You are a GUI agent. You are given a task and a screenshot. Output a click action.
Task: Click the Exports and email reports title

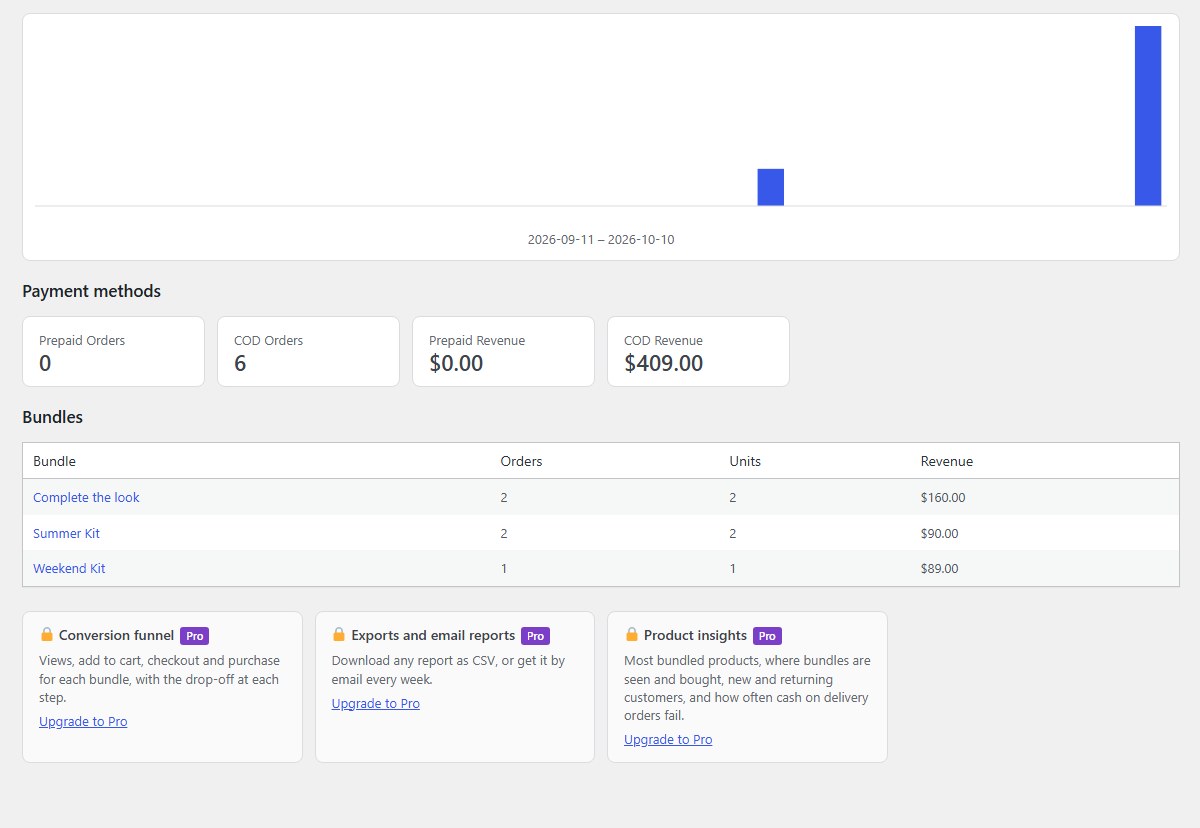[433, 635]
